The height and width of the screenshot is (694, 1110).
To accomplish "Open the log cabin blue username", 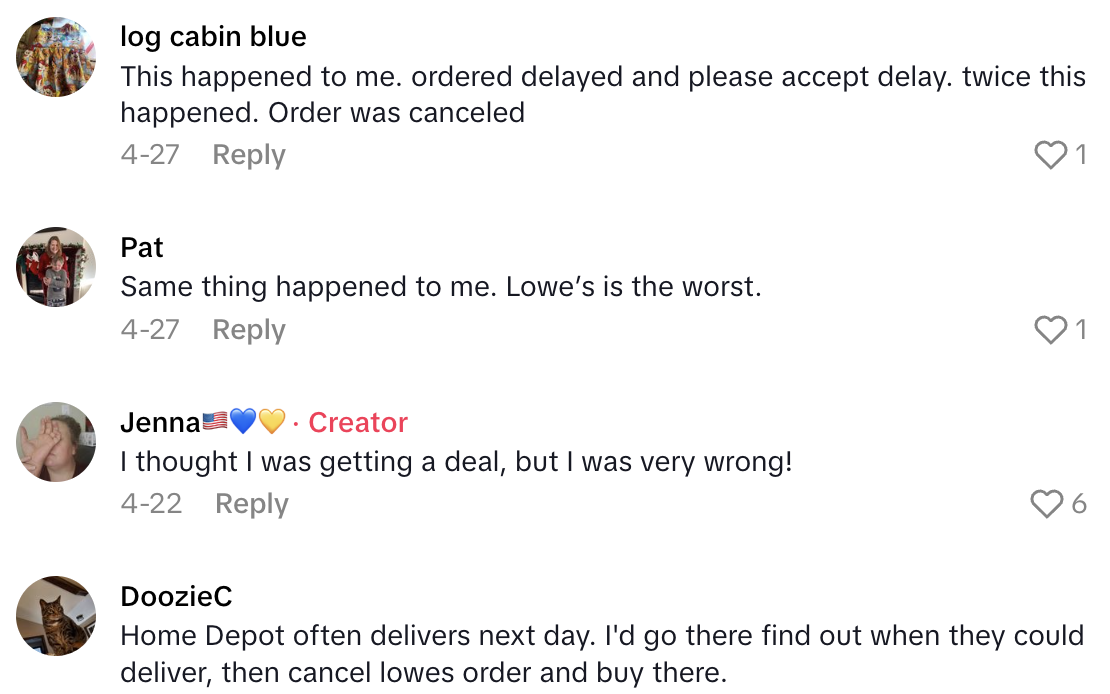I will 213,37.
